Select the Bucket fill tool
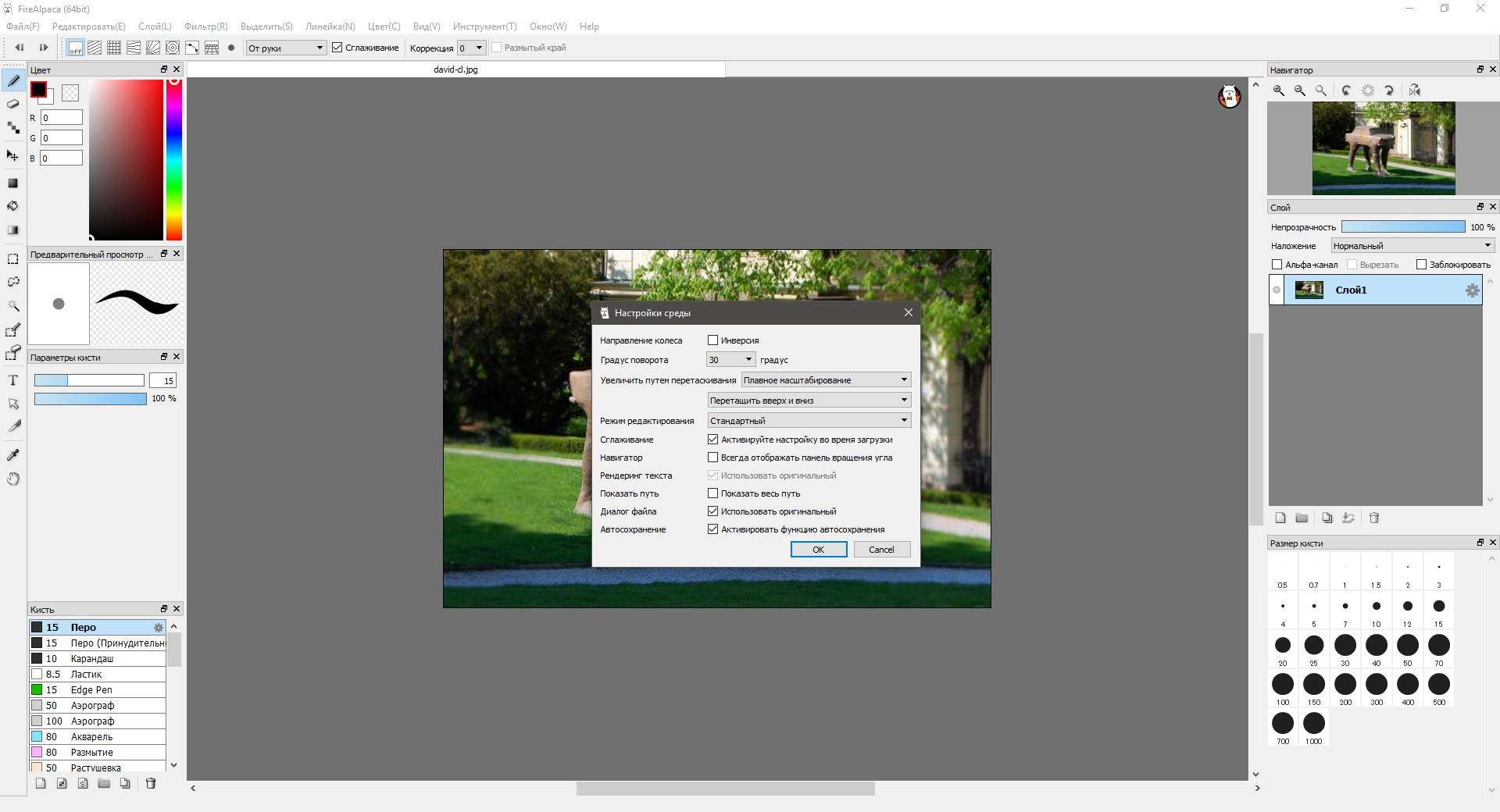Screen dimensions: 1500x812 (x=13, y=206)
